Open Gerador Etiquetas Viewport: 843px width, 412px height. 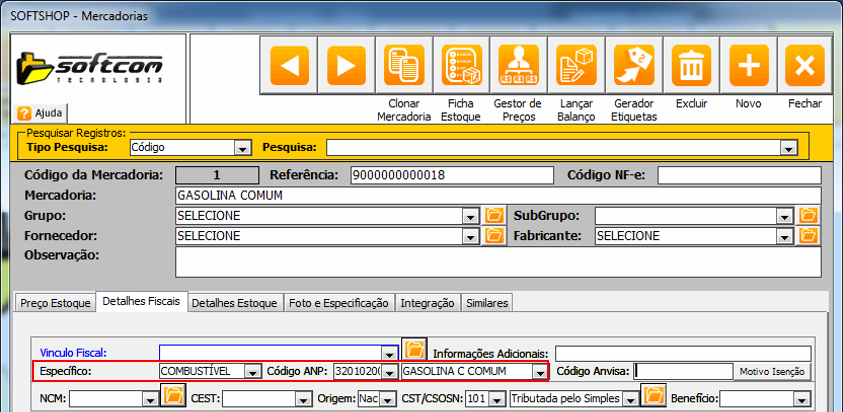click(635, 67)
